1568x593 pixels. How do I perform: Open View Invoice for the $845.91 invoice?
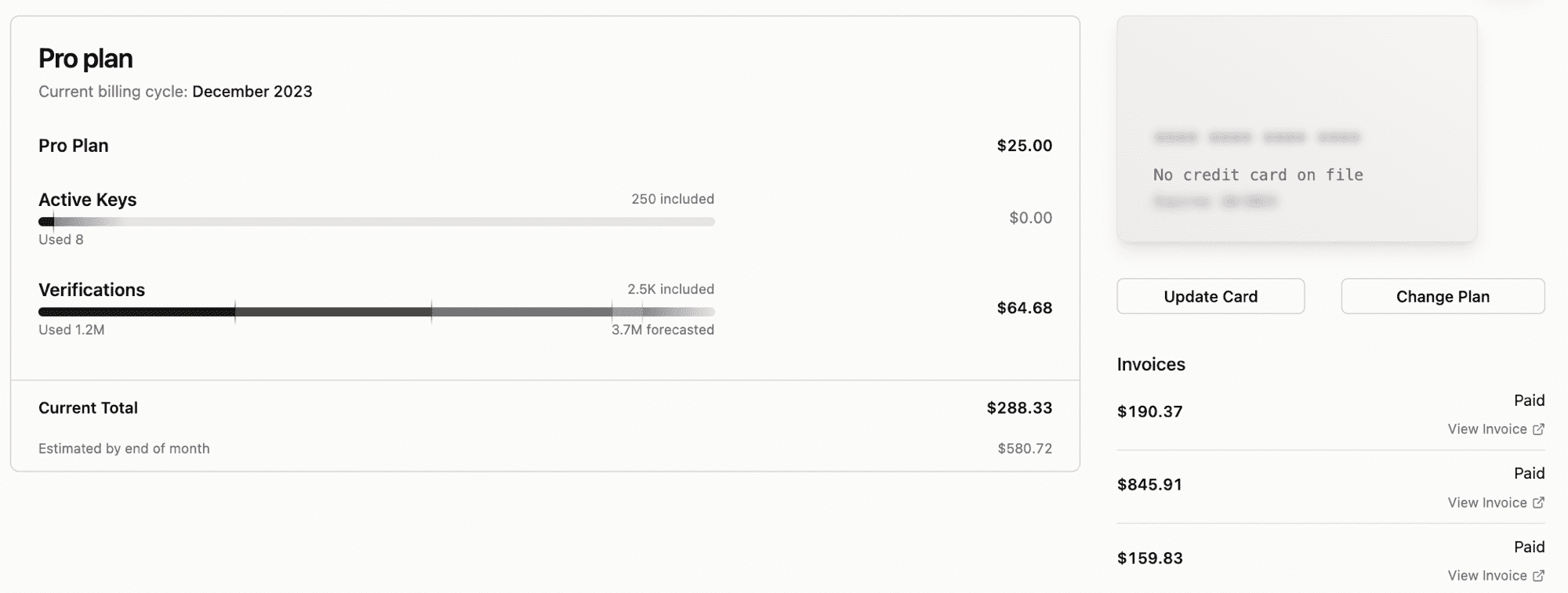(1488, 502)
